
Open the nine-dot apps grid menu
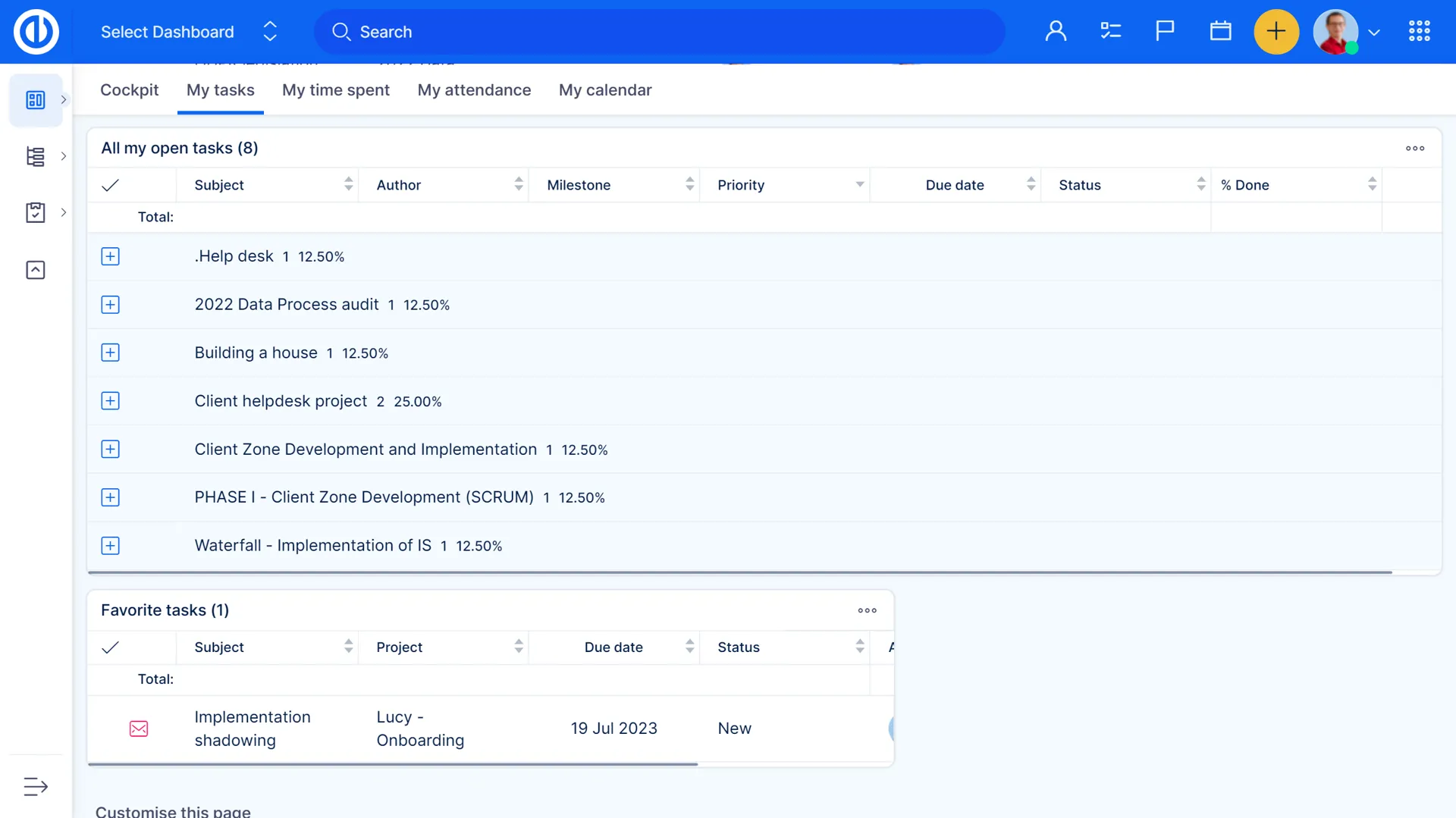tap(1419, 32)
